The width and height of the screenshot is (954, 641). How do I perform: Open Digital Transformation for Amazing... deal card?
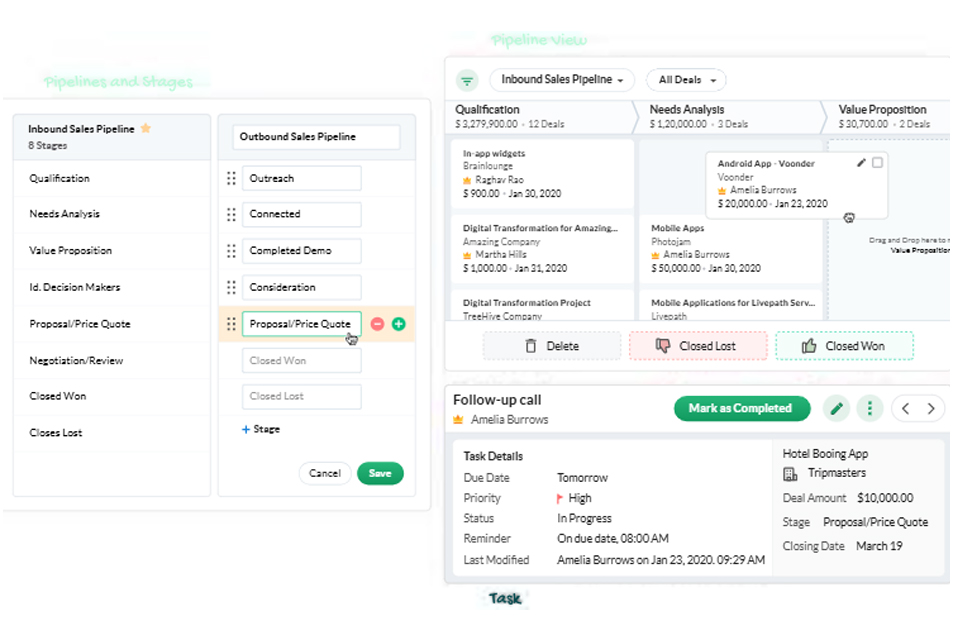click(x=542, y=248)
